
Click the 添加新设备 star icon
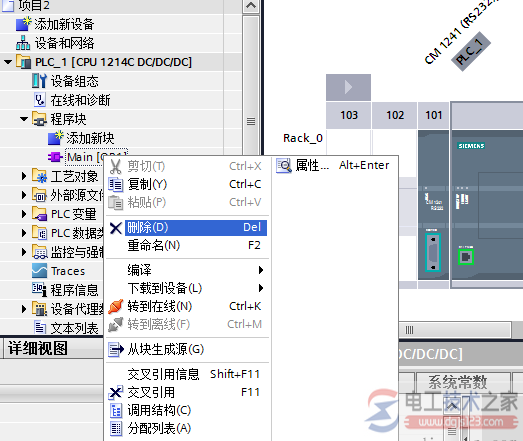[x=23, y=24]
